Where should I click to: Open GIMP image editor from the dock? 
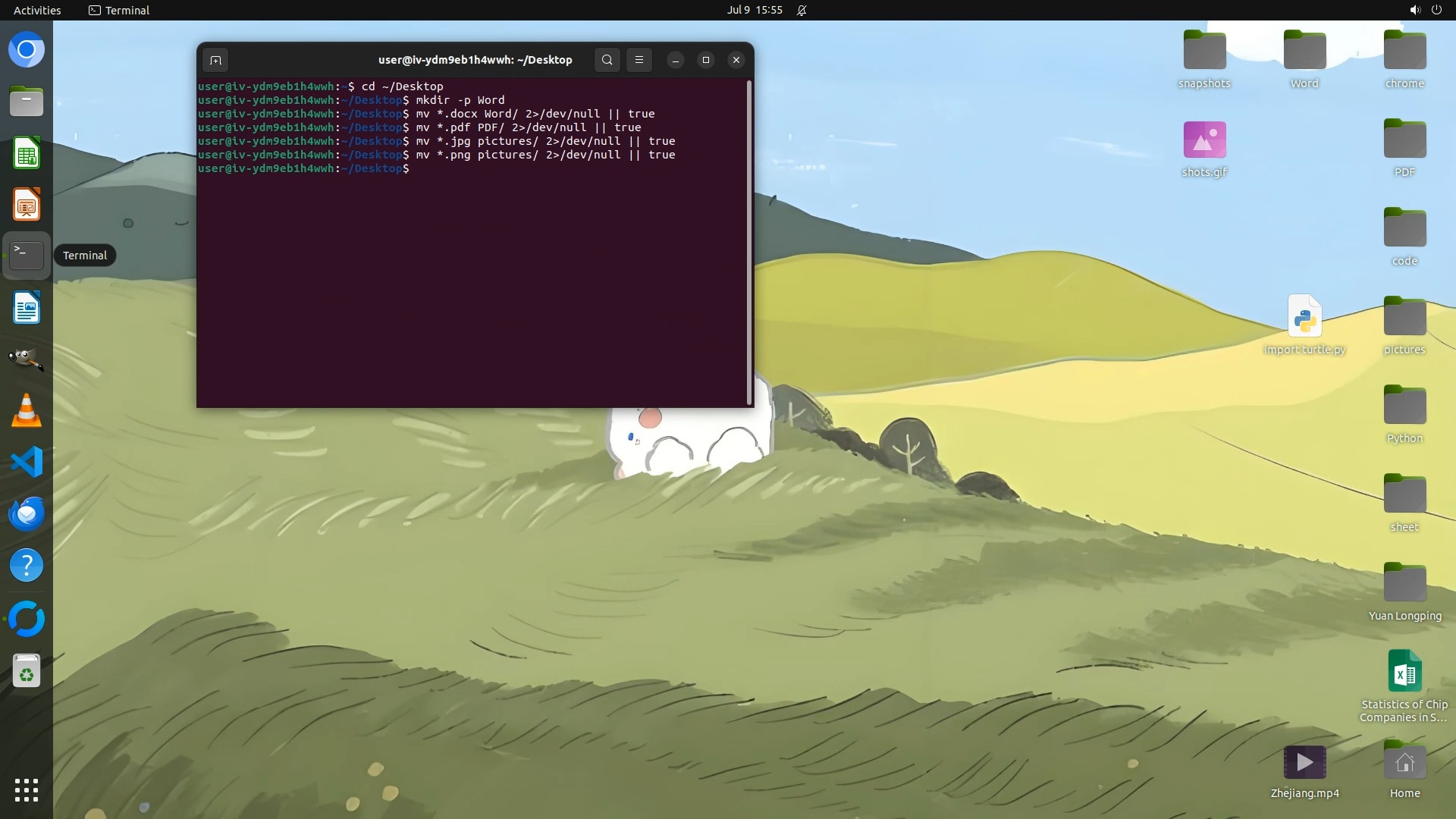coord(27,359)
